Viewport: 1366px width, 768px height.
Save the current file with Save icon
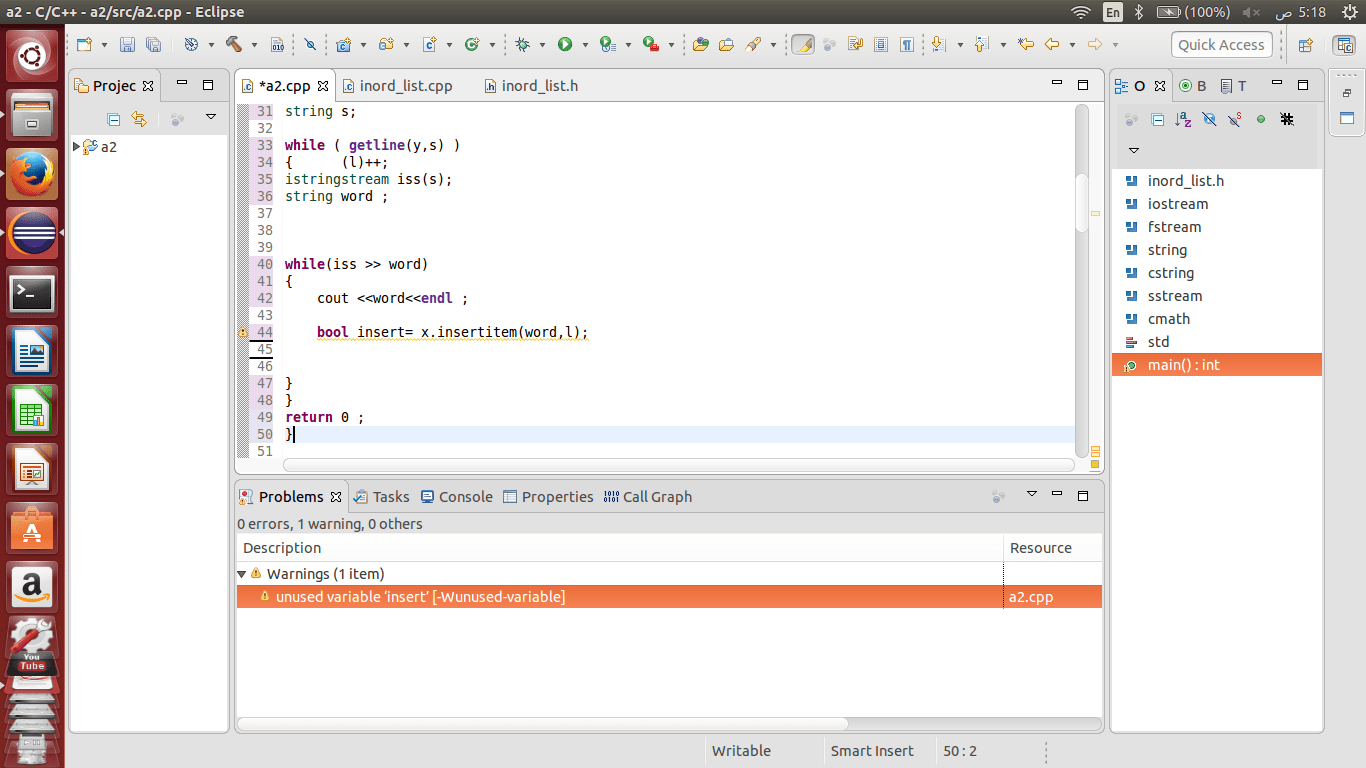click(127, 44)
